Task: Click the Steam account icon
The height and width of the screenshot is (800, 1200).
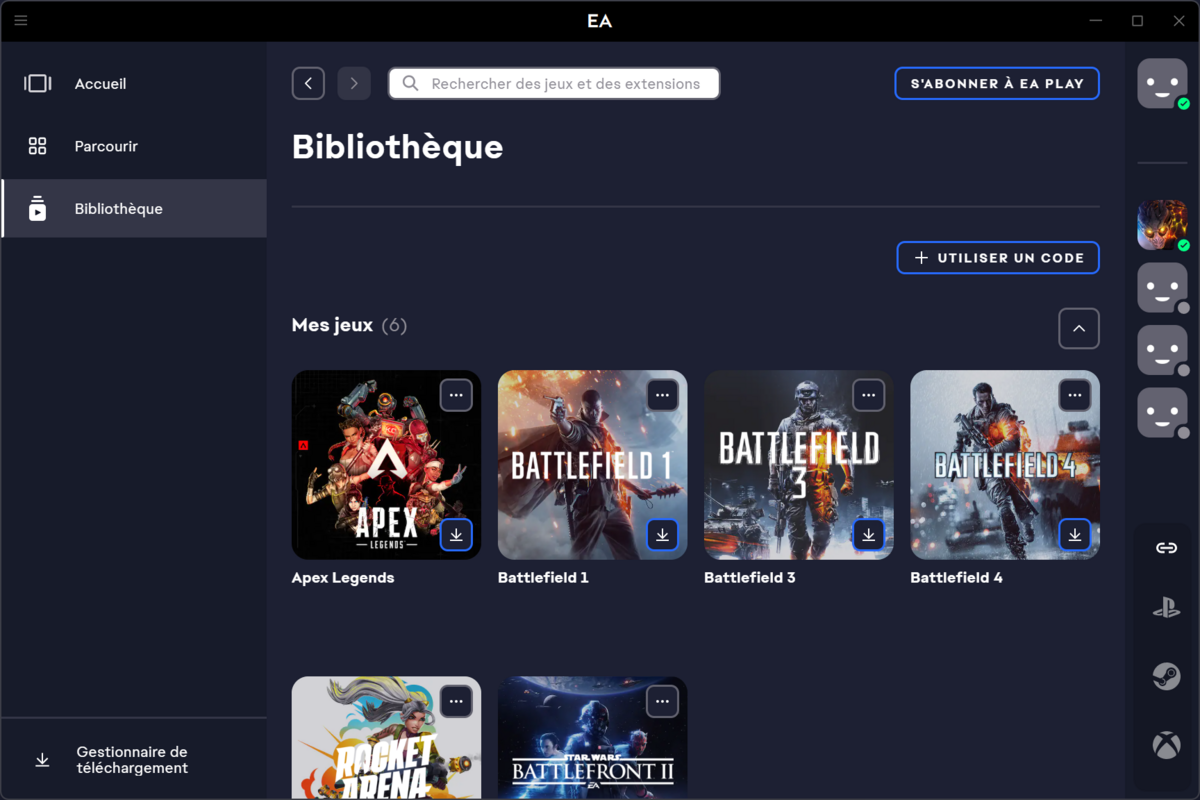Action: point(1166,677)
